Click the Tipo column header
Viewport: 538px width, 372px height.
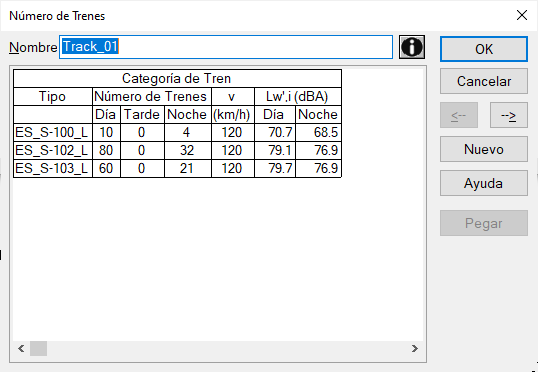coord(53,97)
